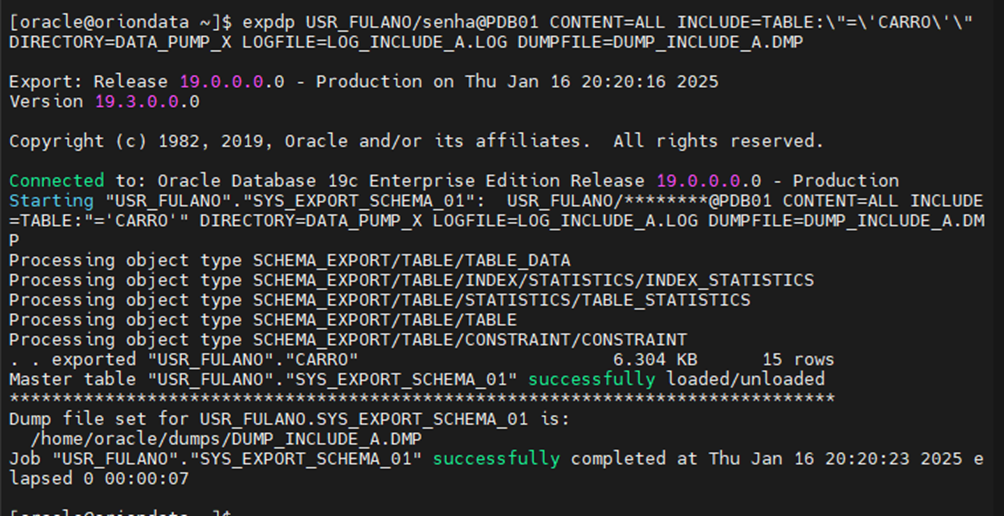This screenshot has width=1004, height=516.
Task: Click the row of asterisks separator
Action: pos(422,399)
